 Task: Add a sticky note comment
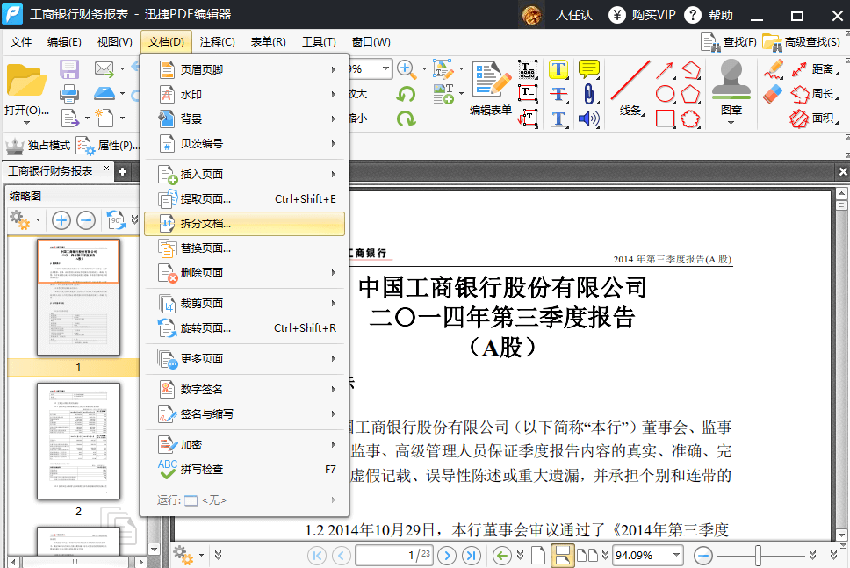pos(589,69)
